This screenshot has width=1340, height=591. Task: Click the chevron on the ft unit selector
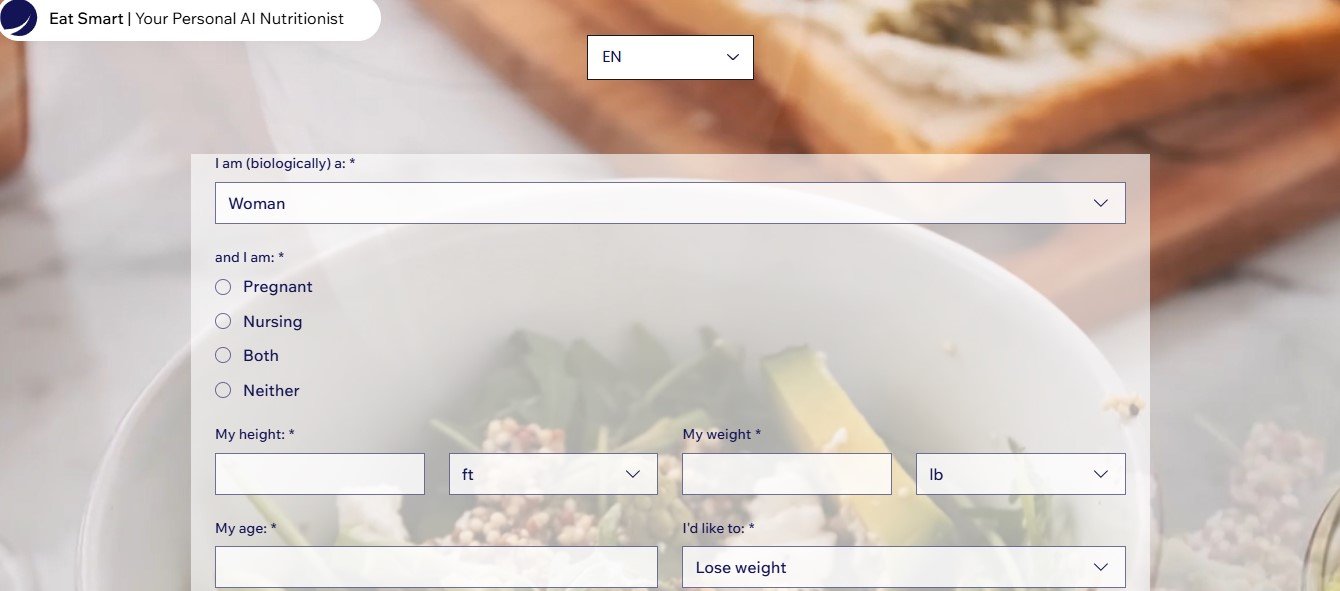[633, 474]
